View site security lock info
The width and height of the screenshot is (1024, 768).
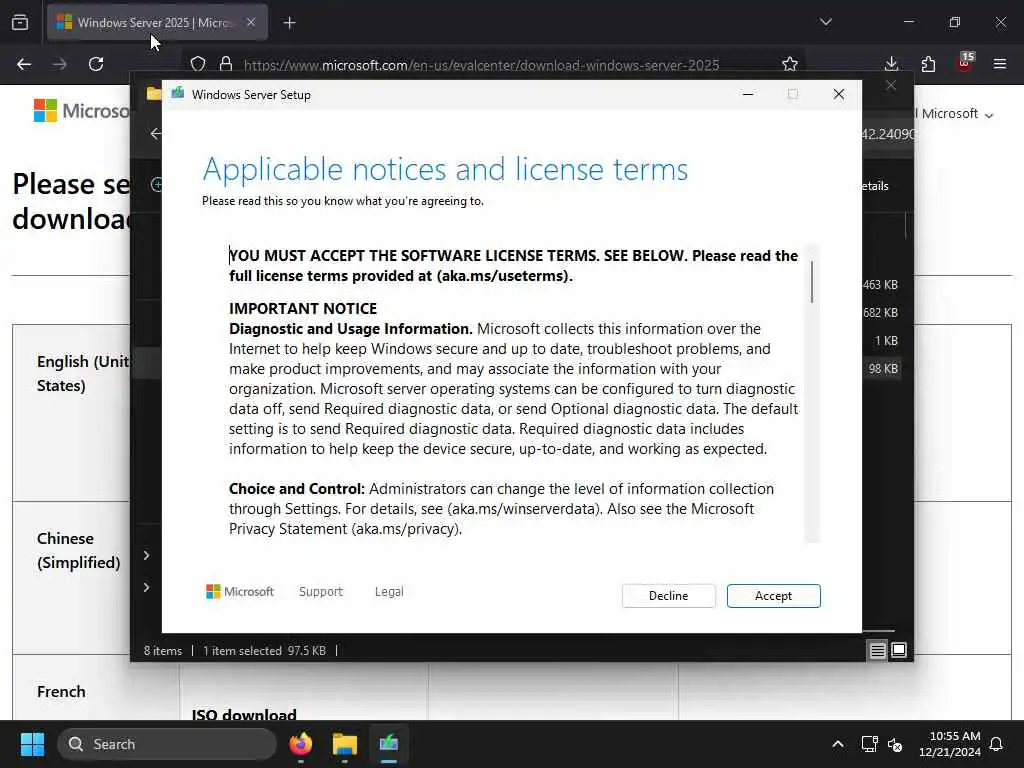coord(226,64)
